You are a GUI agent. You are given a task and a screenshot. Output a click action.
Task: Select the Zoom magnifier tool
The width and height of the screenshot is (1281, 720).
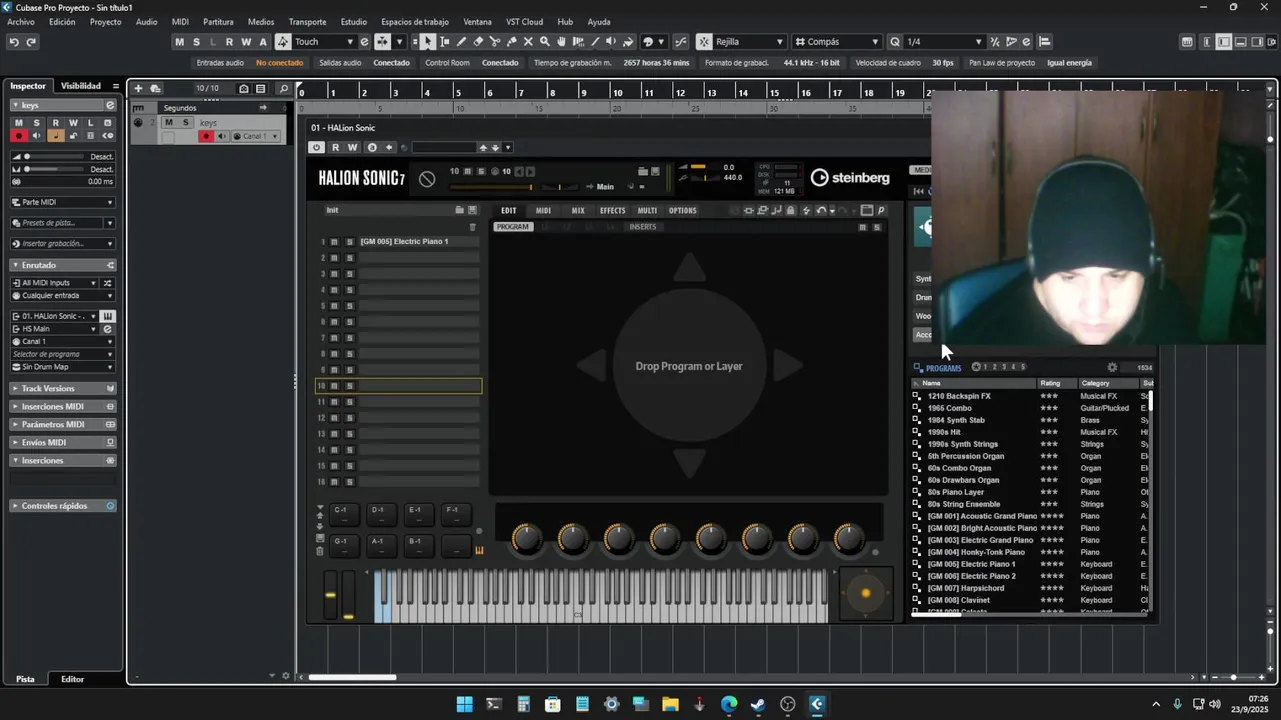545,42
